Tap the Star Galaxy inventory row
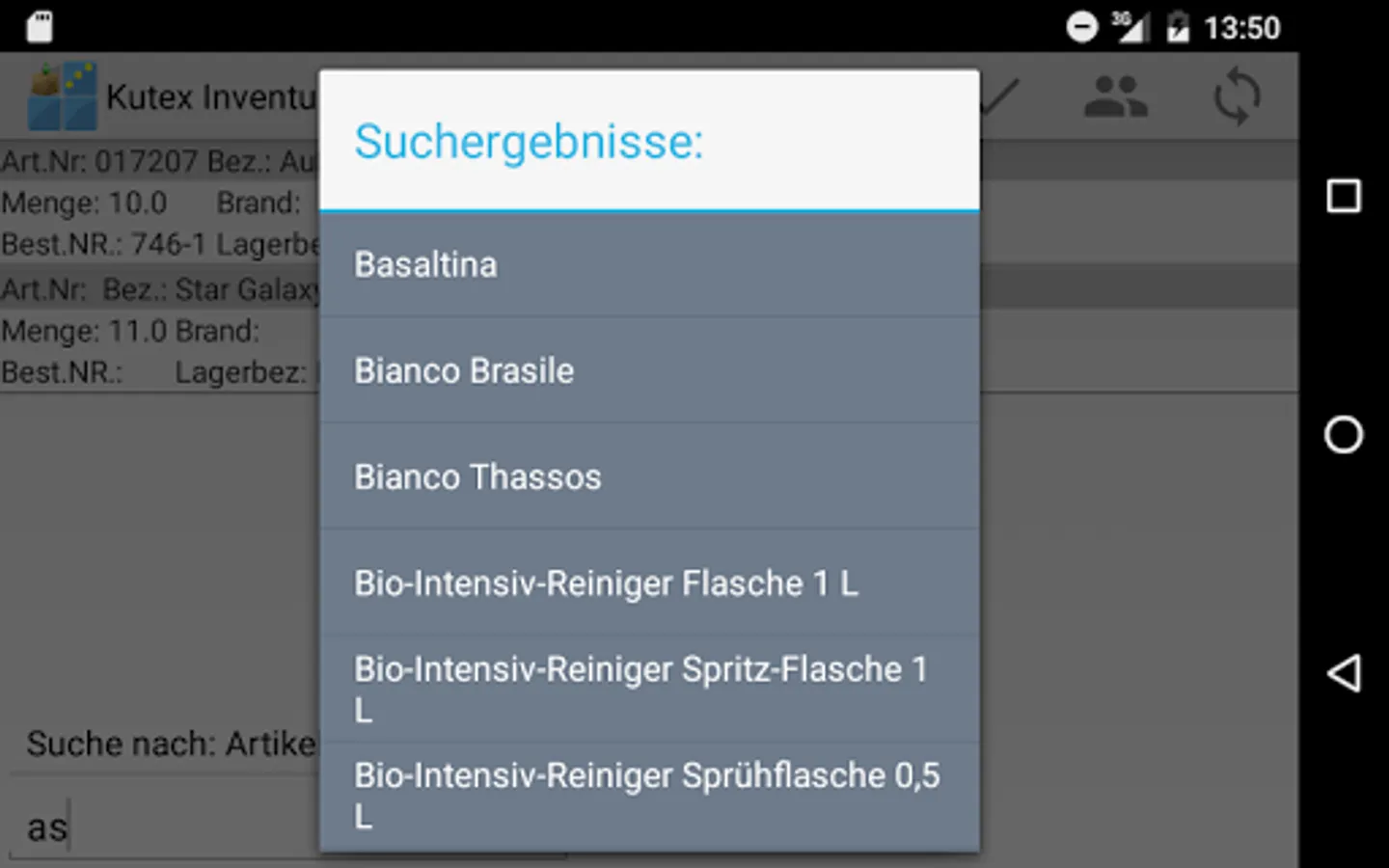 [x=159, y=331]
